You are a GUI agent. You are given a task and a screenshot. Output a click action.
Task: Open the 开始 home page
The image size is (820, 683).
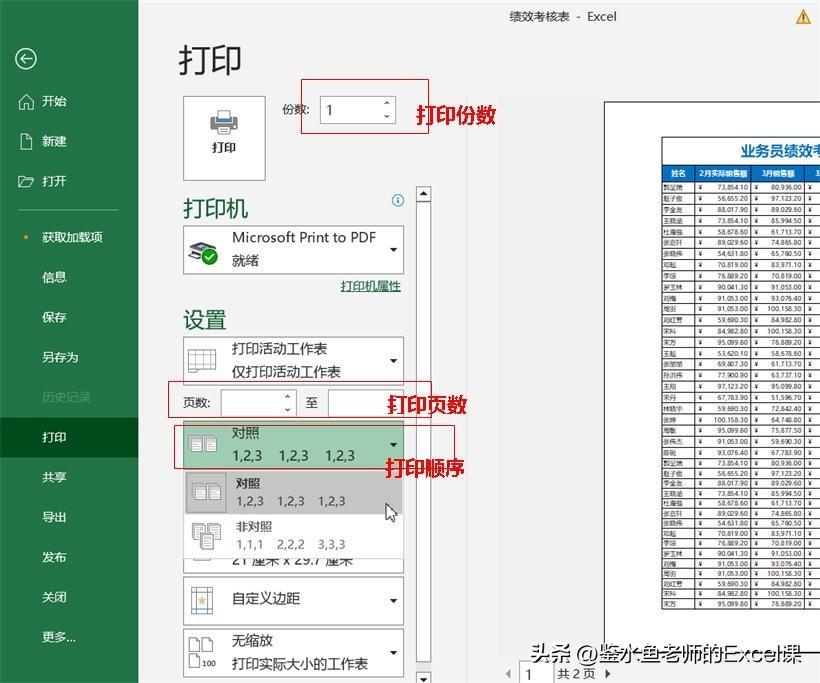point(54,101)
